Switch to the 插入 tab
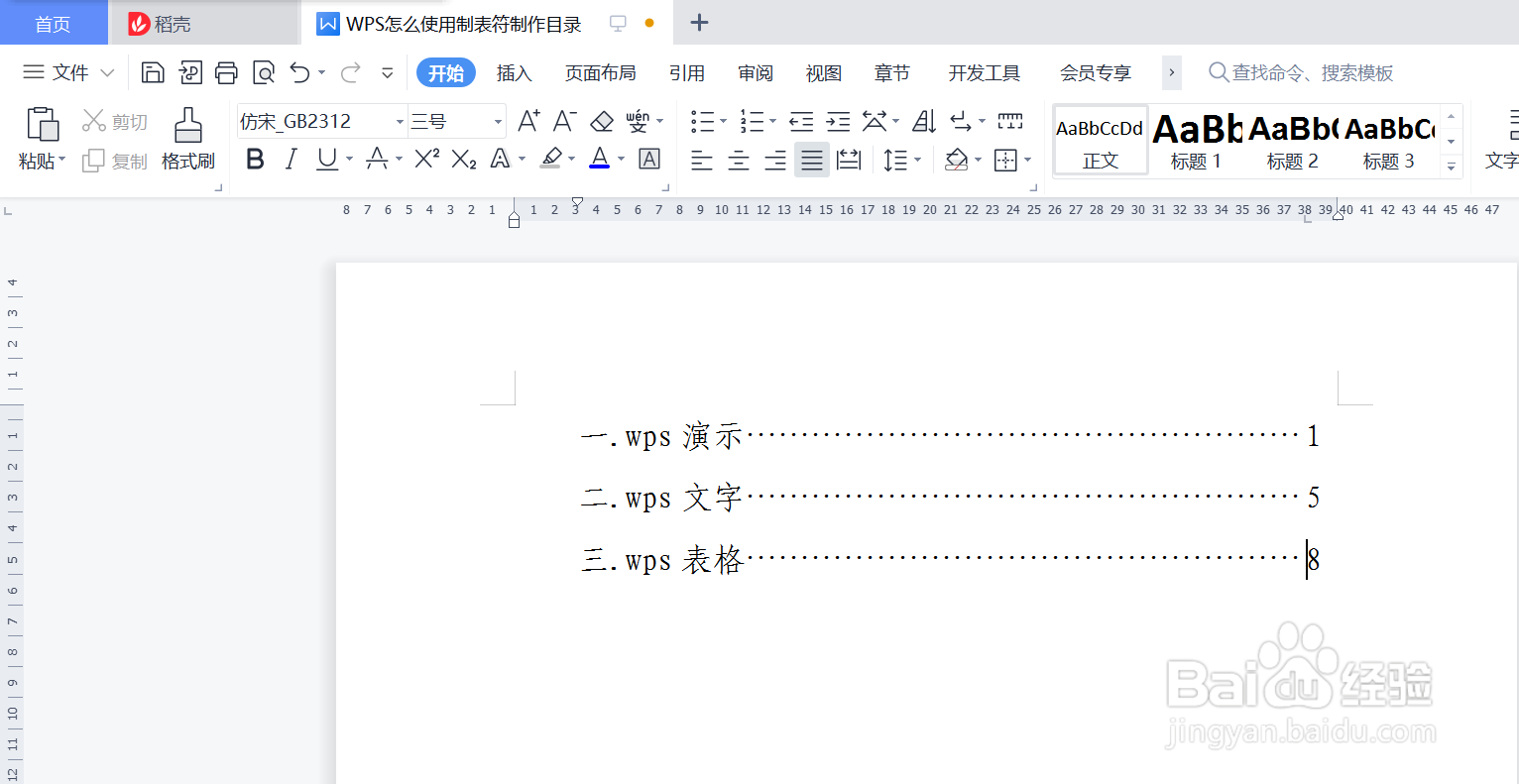1519x784 pixels. (x=514, y=73)
